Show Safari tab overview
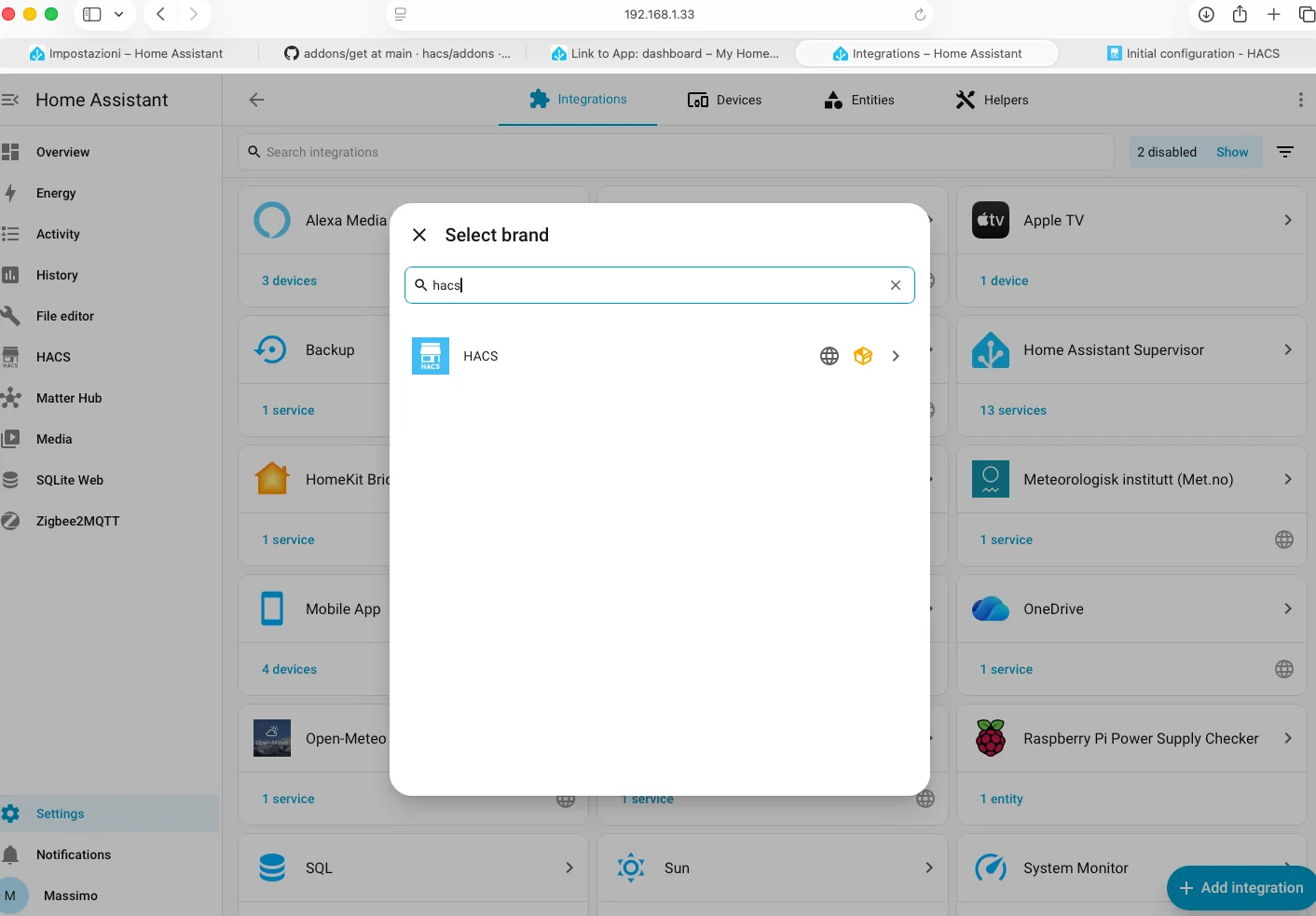Image resolution: width=1316 pixels, height=916 pixels. [1307, 14]
